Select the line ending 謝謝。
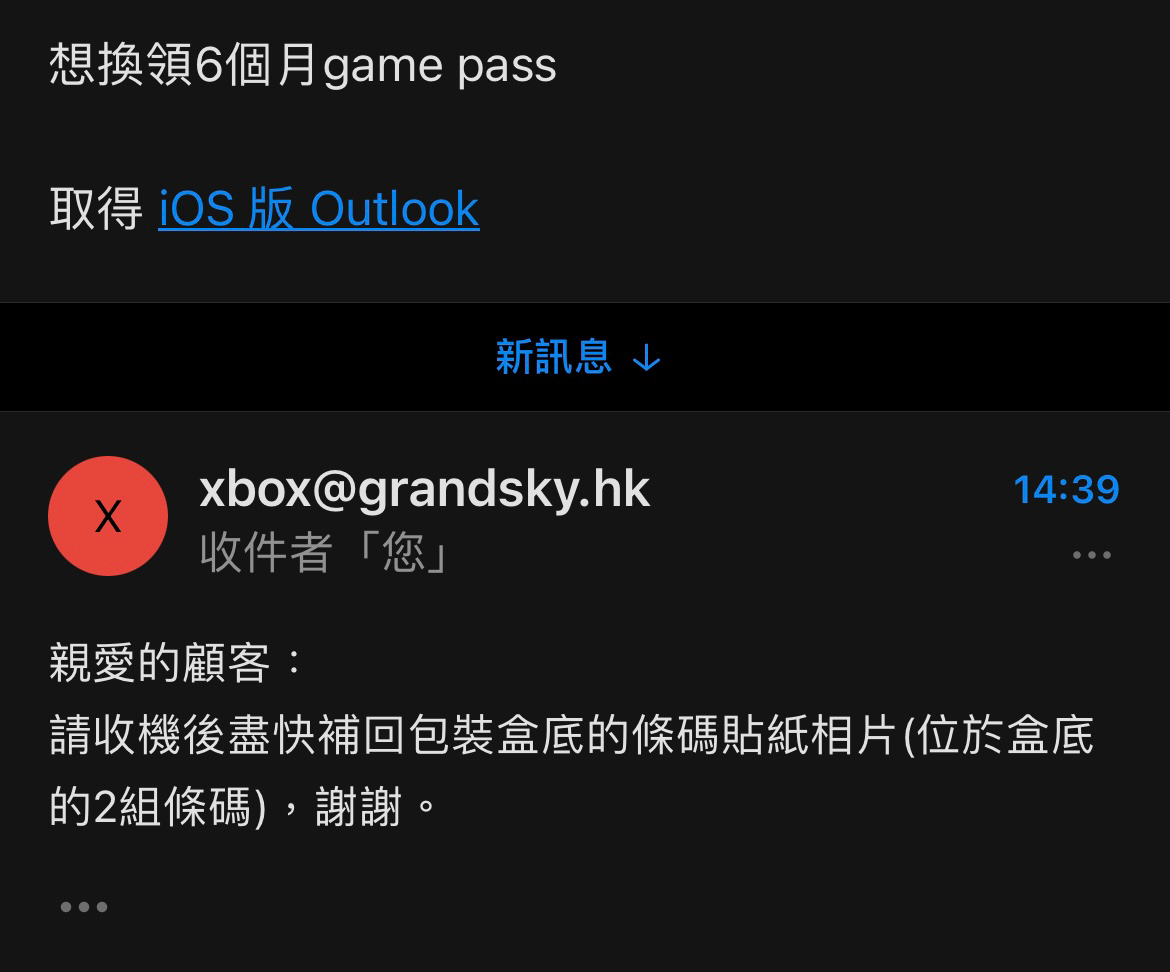The width and height of the screenshot is (1170, 972). (x=243, y=806)
